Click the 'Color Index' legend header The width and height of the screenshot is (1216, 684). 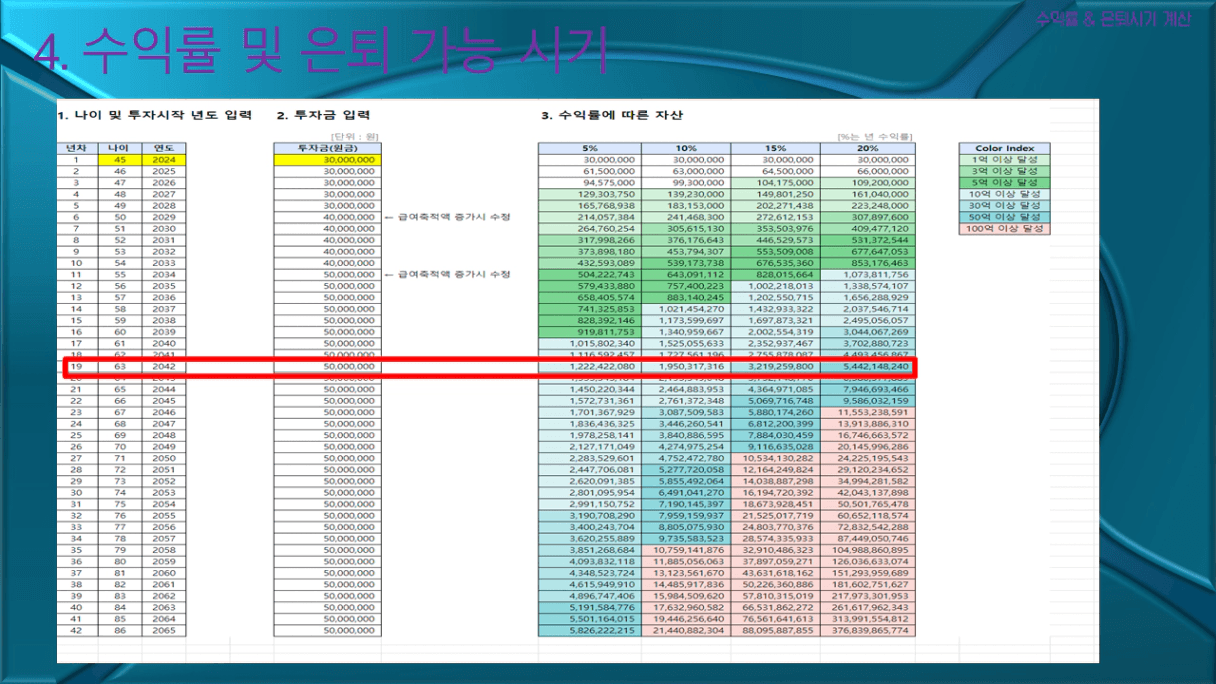coord(1004,148)
